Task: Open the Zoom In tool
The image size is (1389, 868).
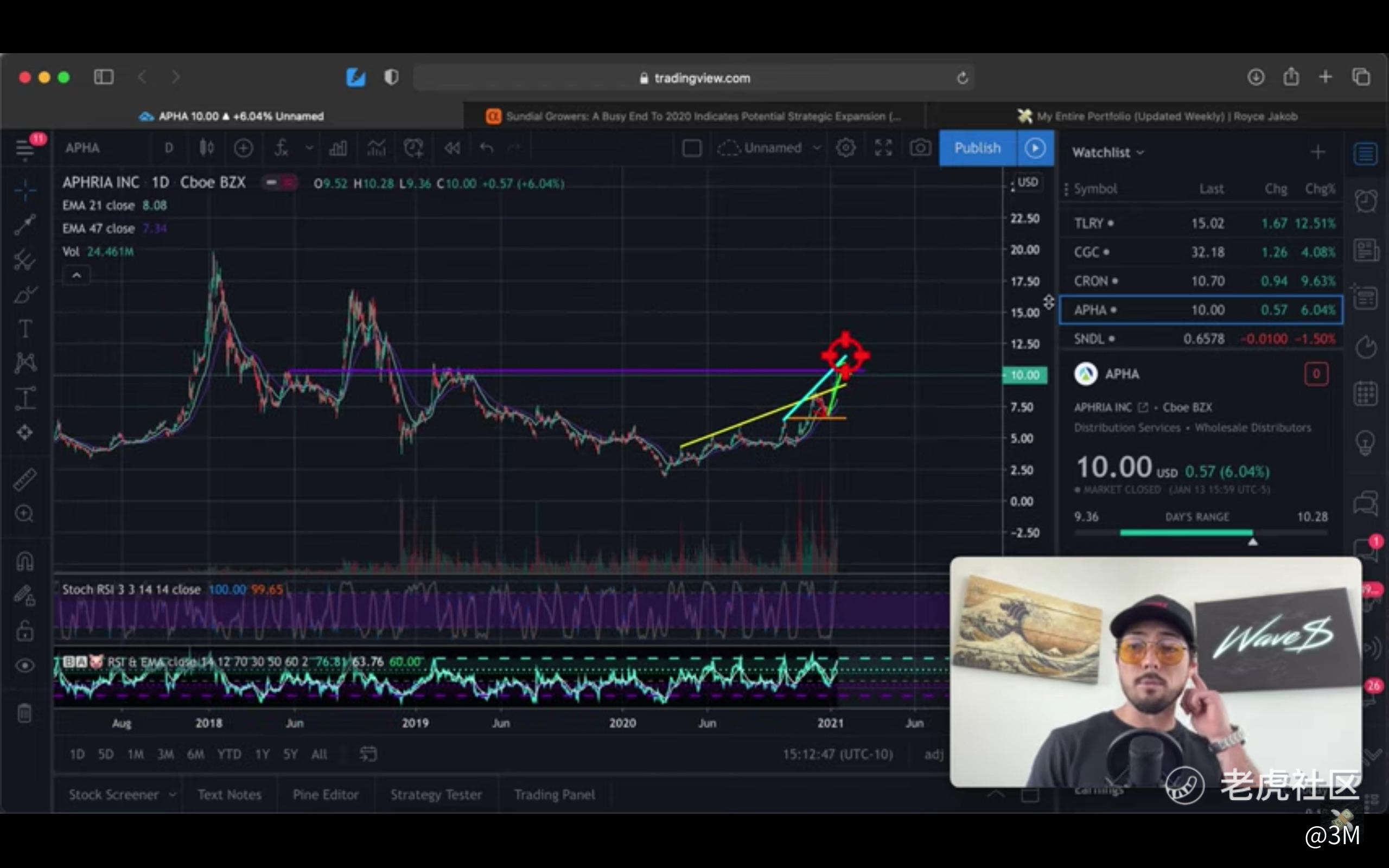Action: (24, 514)
